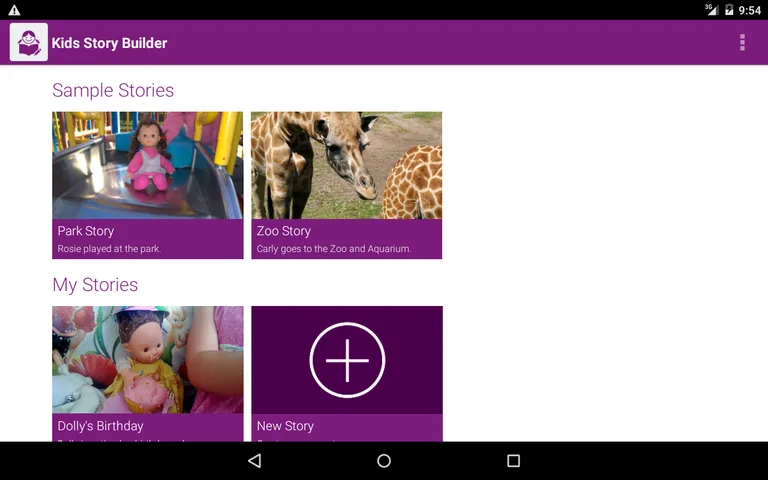Tap the 'Sample Stories' heading
768x480 pixels.
(113, 90)
